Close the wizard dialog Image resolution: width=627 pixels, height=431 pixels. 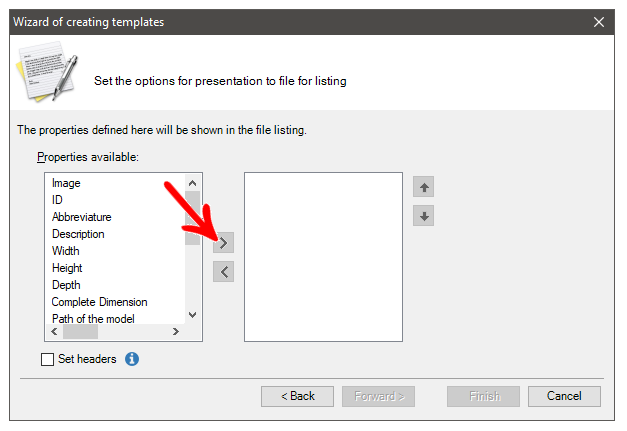tap(599, 22)
